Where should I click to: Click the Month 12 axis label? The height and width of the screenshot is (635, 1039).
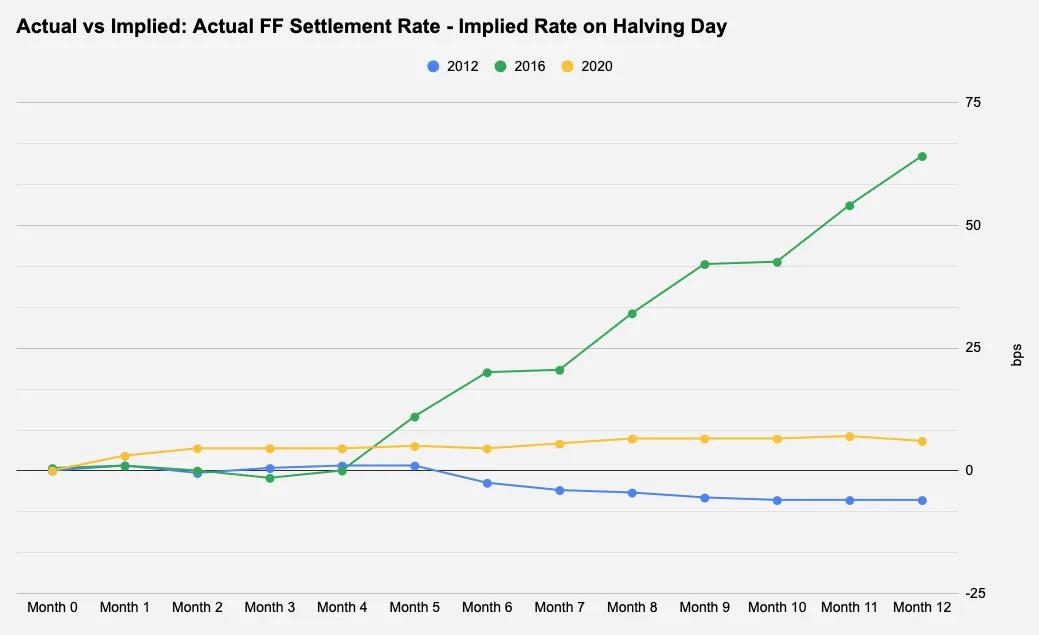(922, 607)
